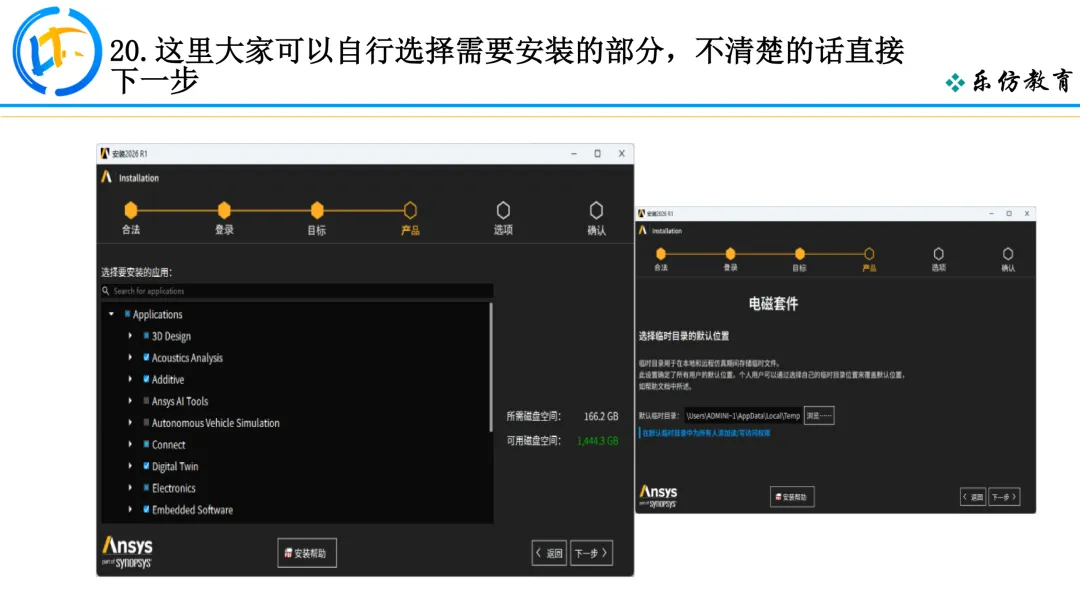Toggle the Applications root checkbox
This screenshot has width=1080, height=608.
click(x=127, y=314)
